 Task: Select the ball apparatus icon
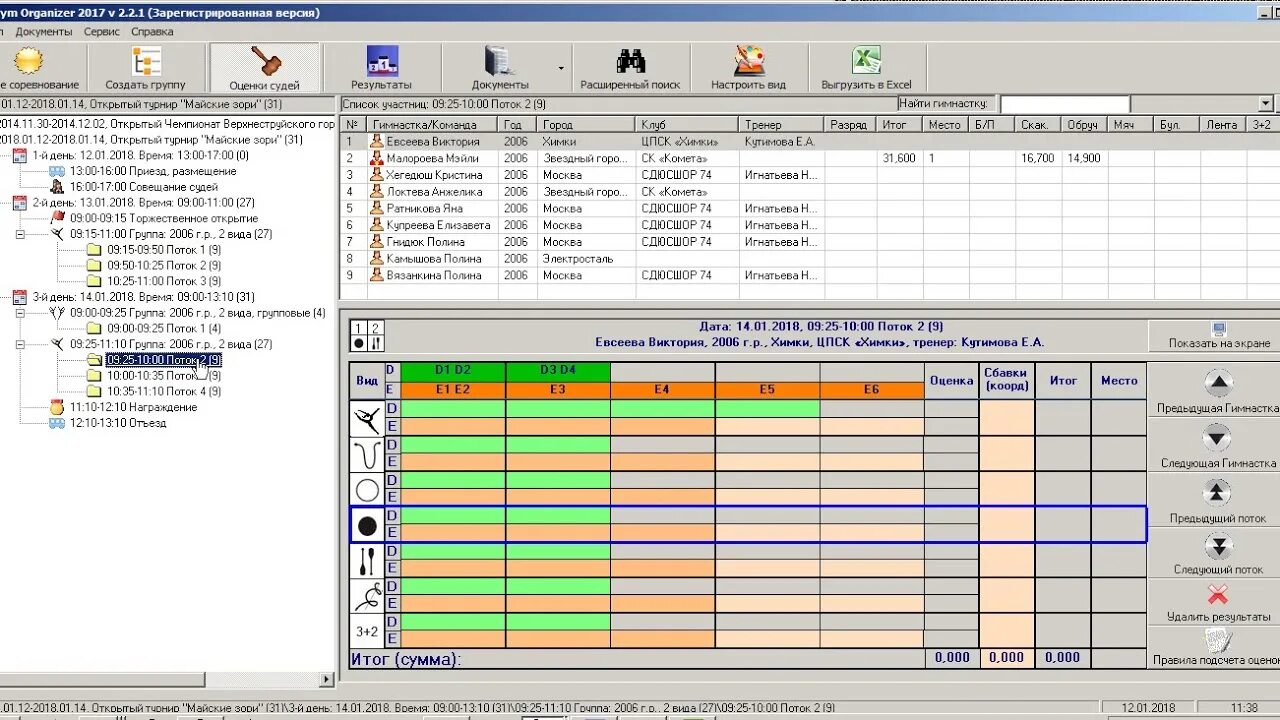(367, 525)
